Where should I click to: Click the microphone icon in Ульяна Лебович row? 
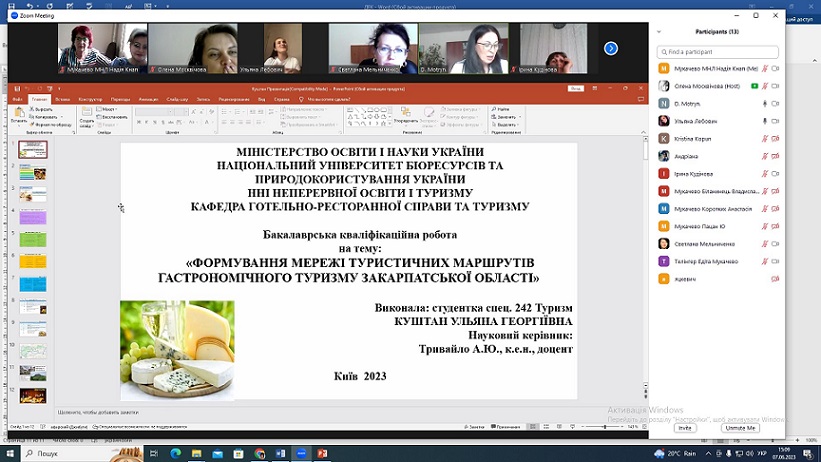[764, 121]
